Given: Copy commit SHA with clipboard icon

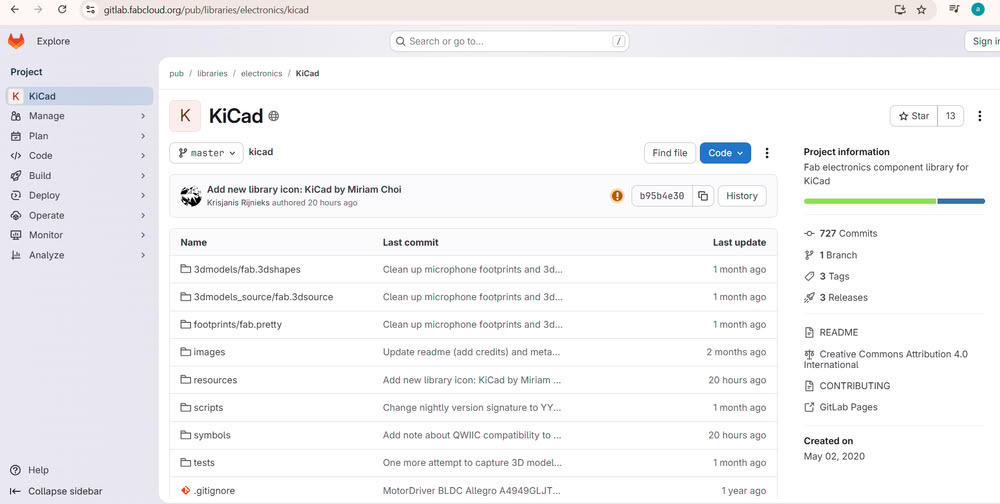Looking at the screenshot, I should pos(703,196).
